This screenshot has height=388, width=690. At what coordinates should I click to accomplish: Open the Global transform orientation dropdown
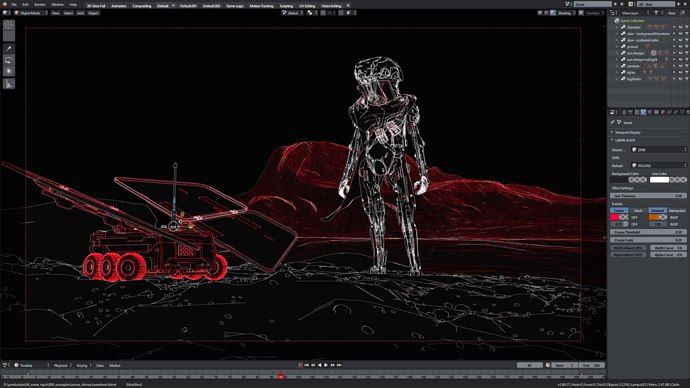pyautogui.click(x=293, y=13)
